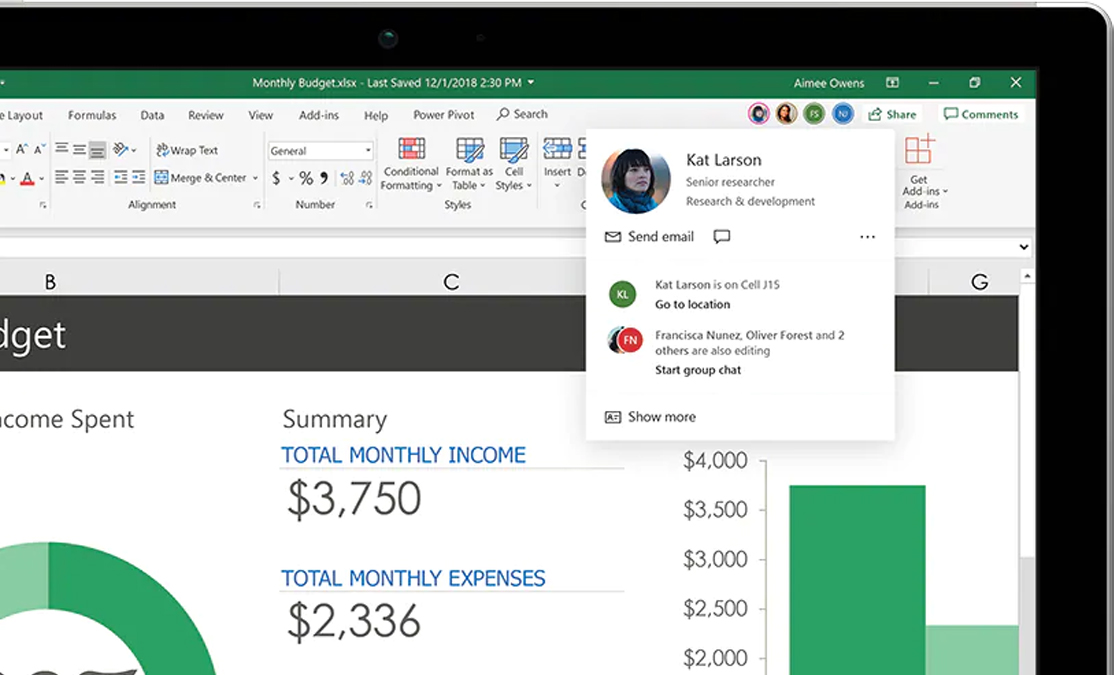Switch to the Review tab
Viewport: 1114px width, 675px height.
205,115
